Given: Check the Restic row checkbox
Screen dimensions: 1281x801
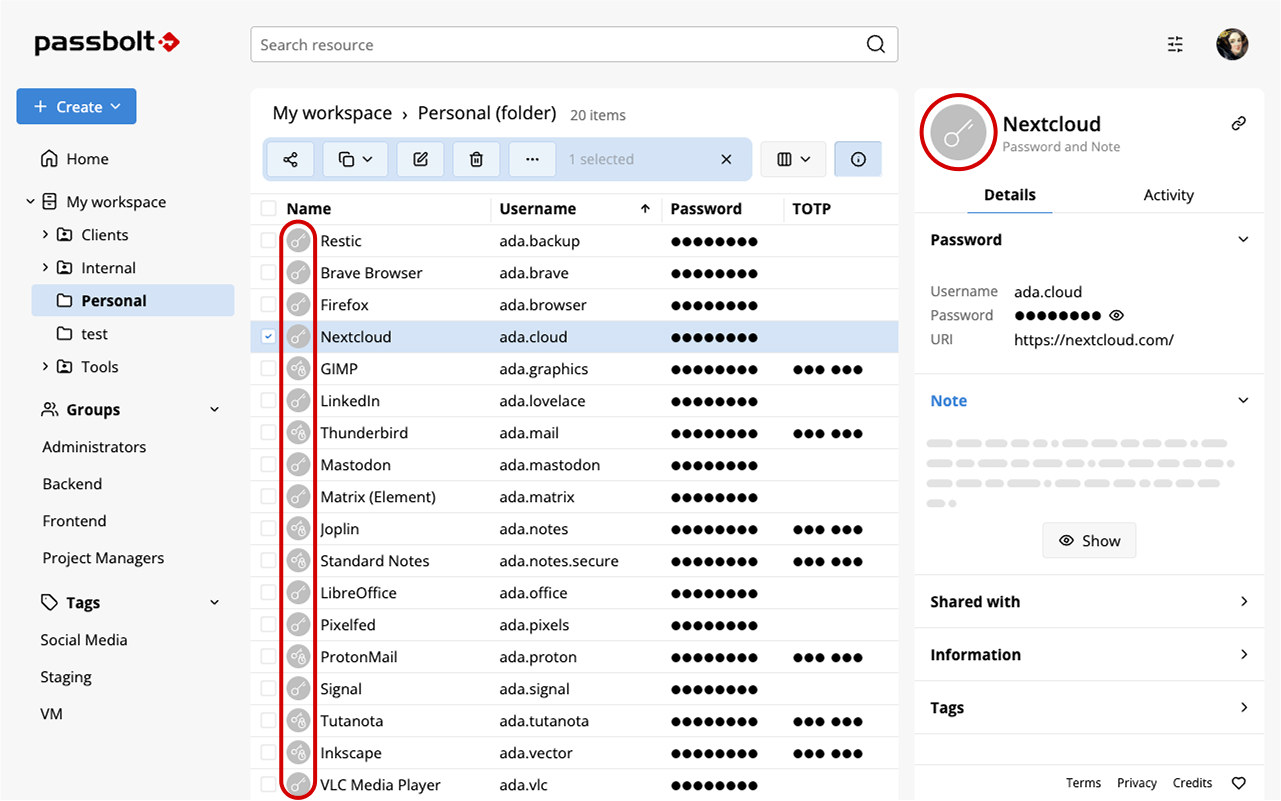Looking at the screenshot, I should 268,241.
